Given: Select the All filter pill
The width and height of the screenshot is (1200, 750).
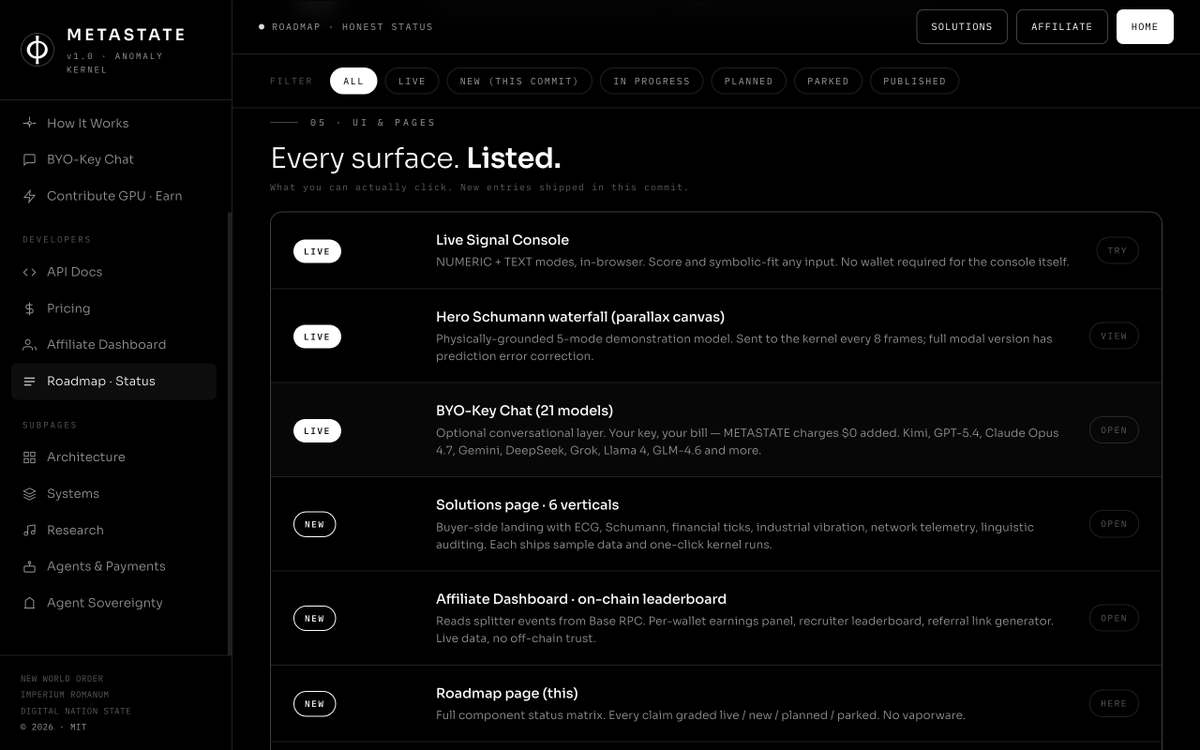Looking at the screenshot, I should click(x=354, y=81).
